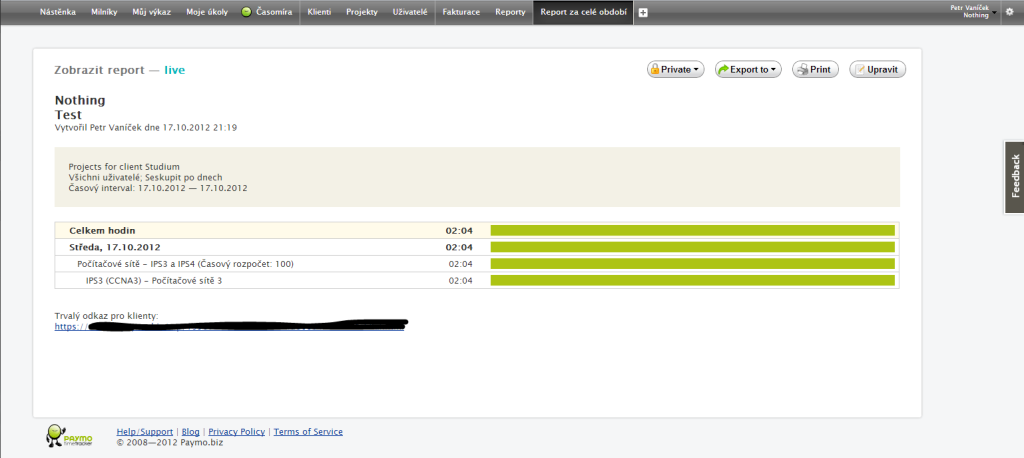Click the Středa row green bar

(692, 247)
